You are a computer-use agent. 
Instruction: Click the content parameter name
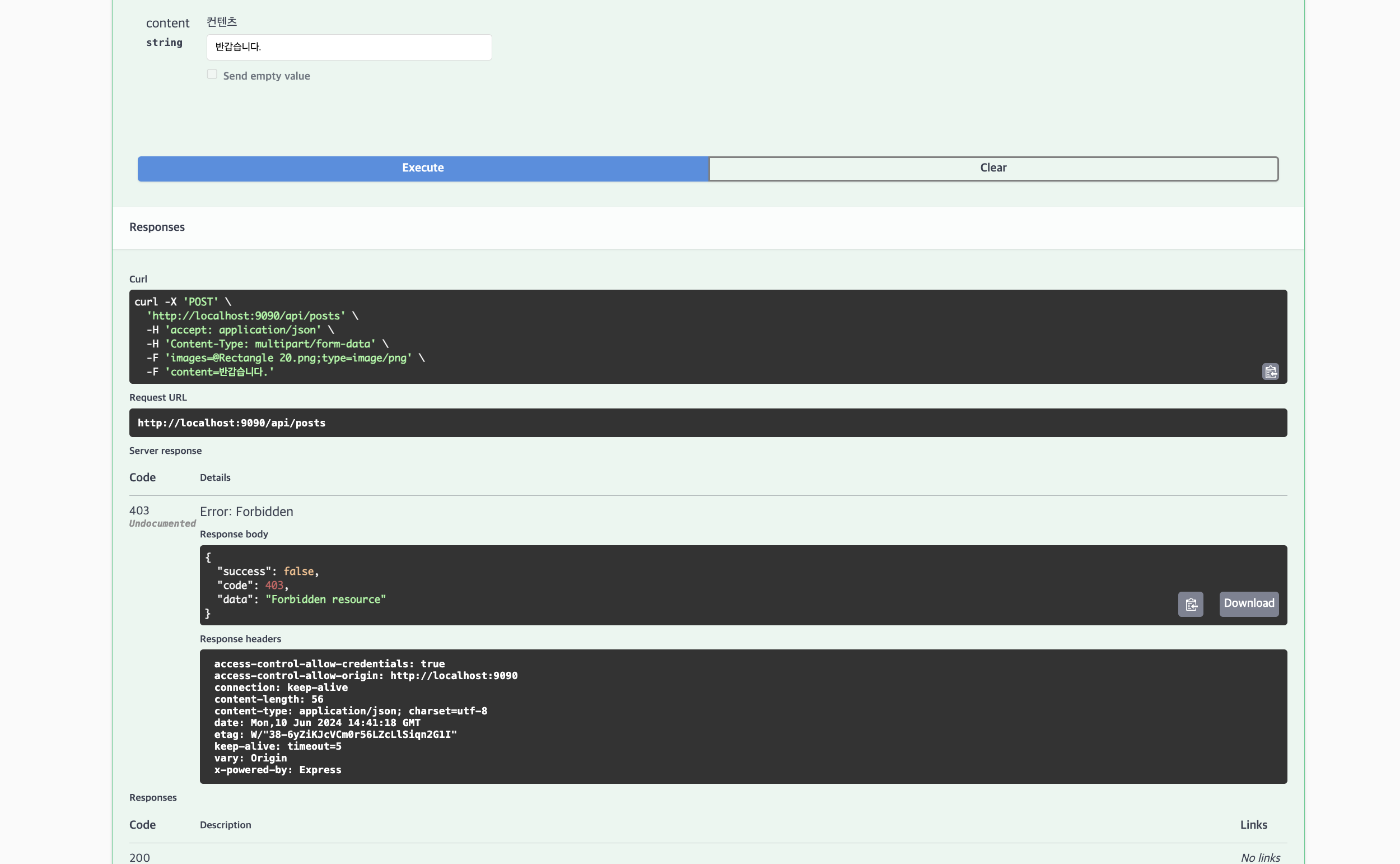pos(167,23)
